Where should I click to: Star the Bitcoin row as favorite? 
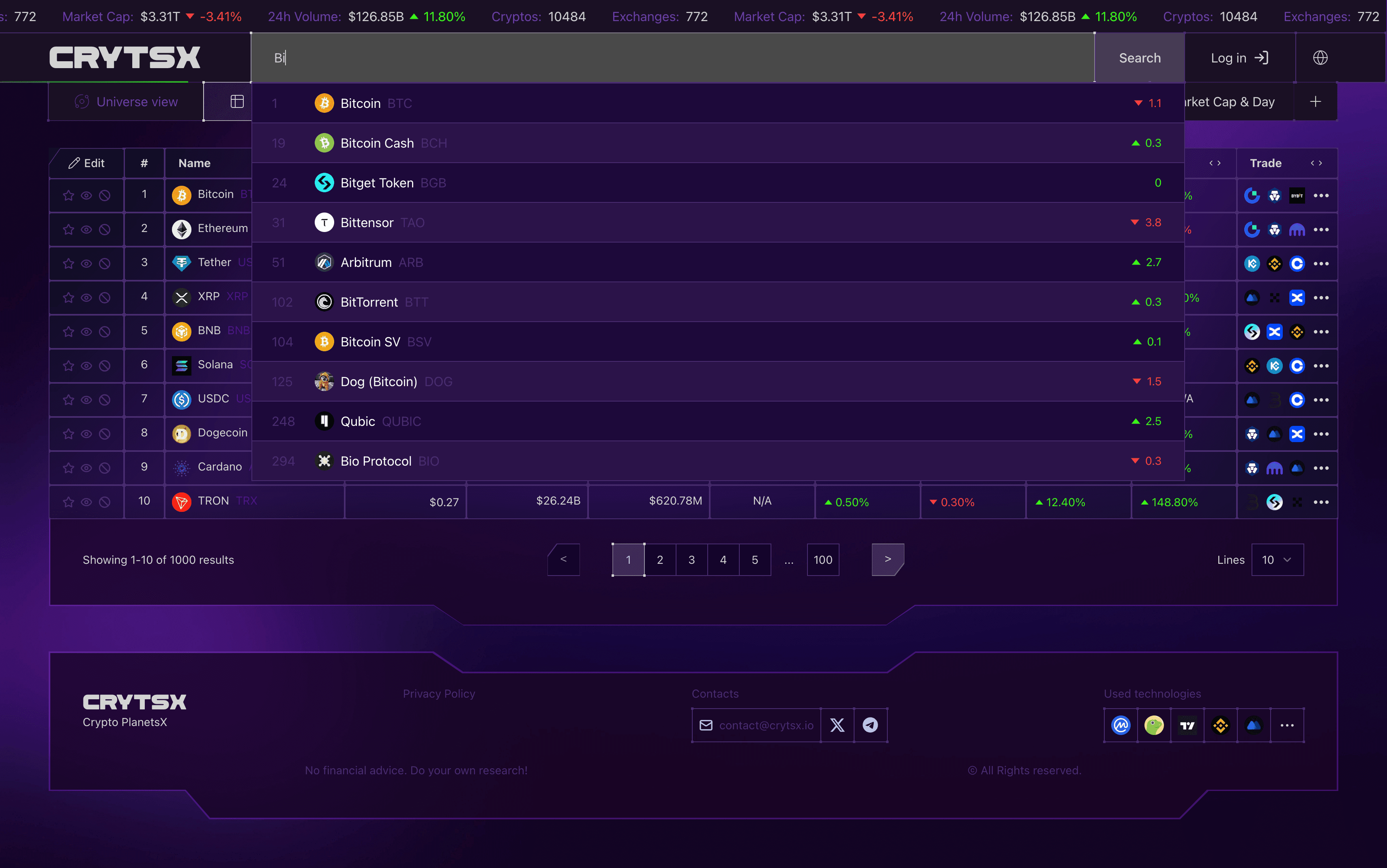click(x=68, y=195)
